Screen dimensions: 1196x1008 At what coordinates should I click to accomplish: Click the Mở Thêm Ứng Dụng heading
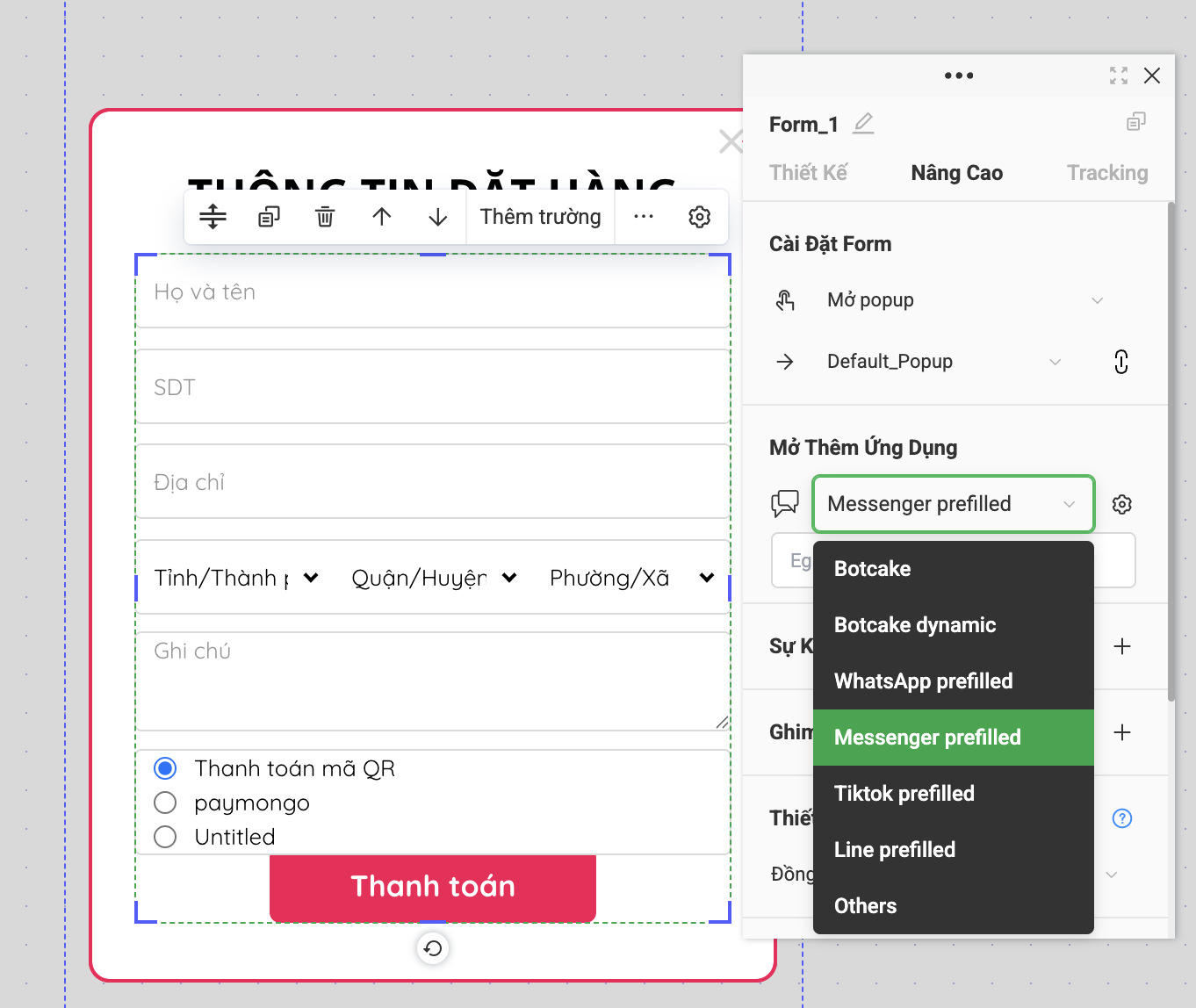point(863,448)
